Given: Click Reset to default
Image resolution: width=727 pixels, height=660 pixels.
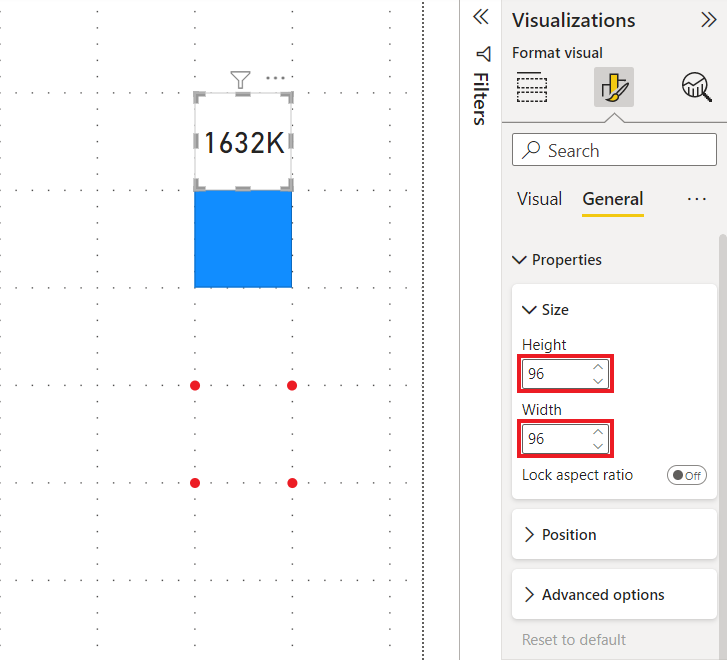Looking at the screenshot, I should [574, 639].
